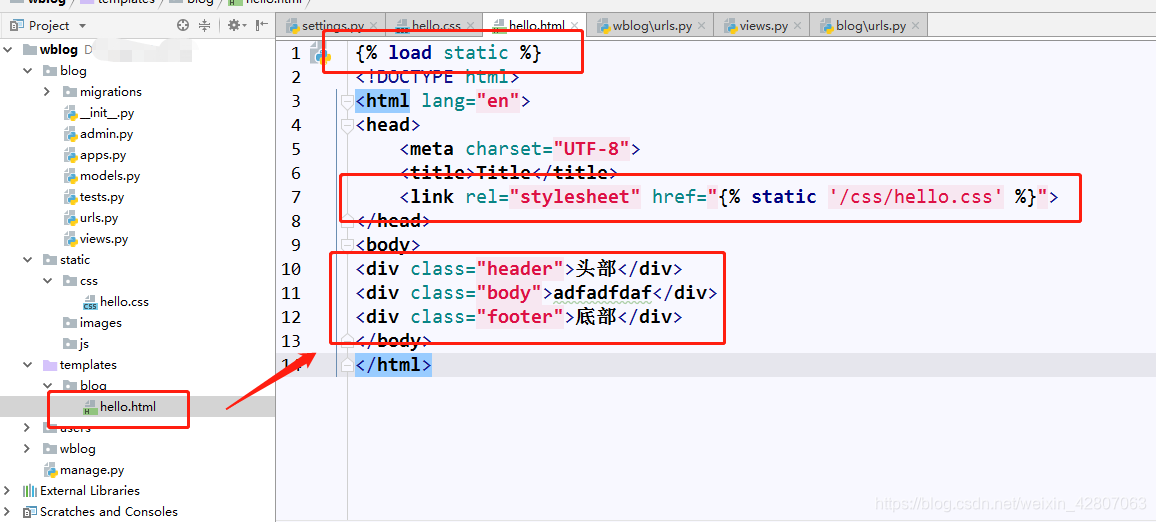Close the hello.css tab

tap(470, 26)
